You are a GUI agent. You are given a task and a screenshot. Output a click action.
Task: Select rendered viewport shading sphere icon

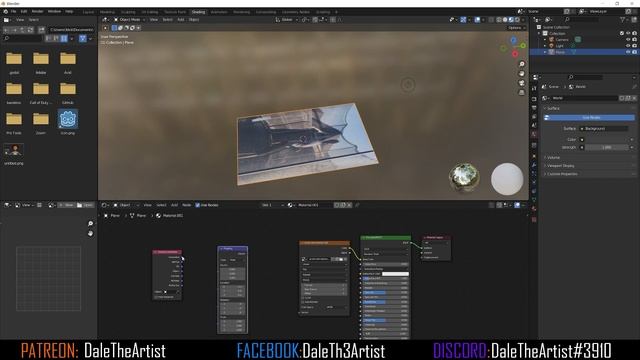[x=517, y=20]
